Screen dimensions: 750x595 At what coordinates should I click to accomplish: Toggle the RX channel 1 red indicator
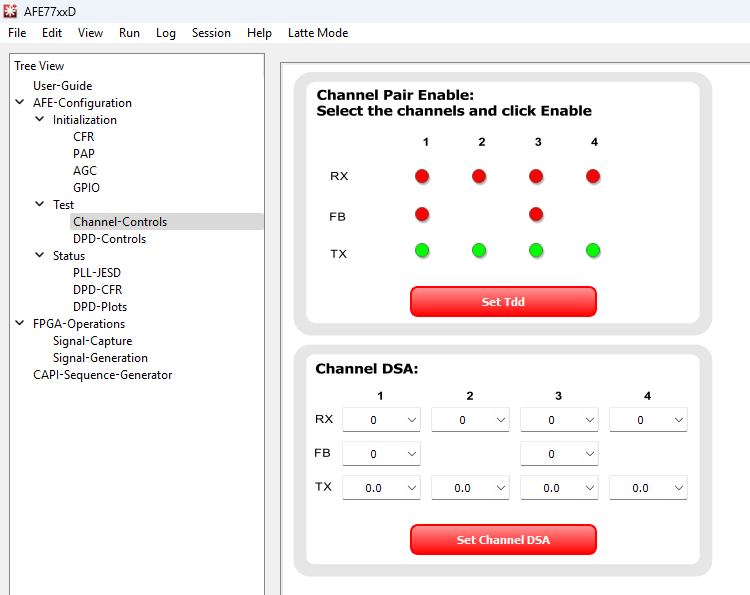click(x=422, y=176)
